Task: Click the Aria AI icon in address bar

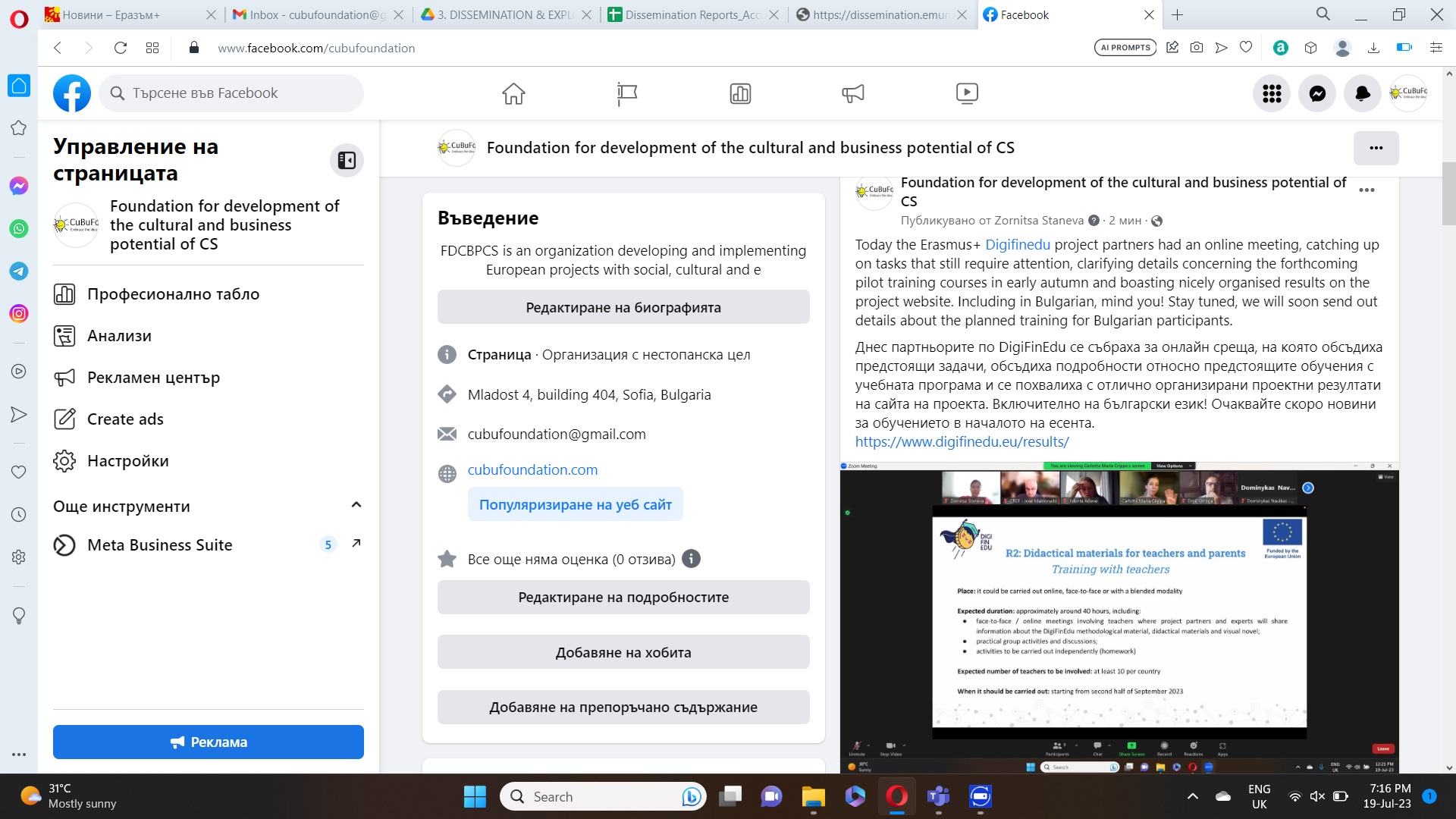Action: tap(1281, 48)
